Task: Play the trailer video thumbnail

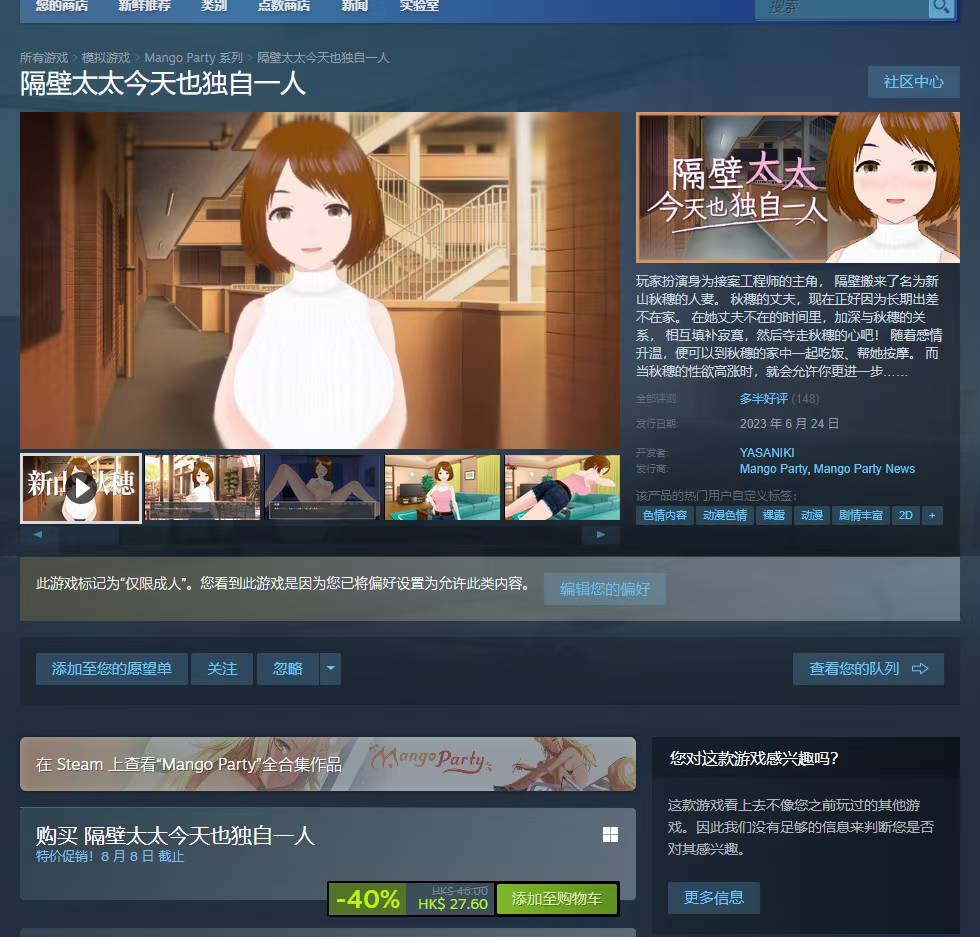Action: click(81, 488)
